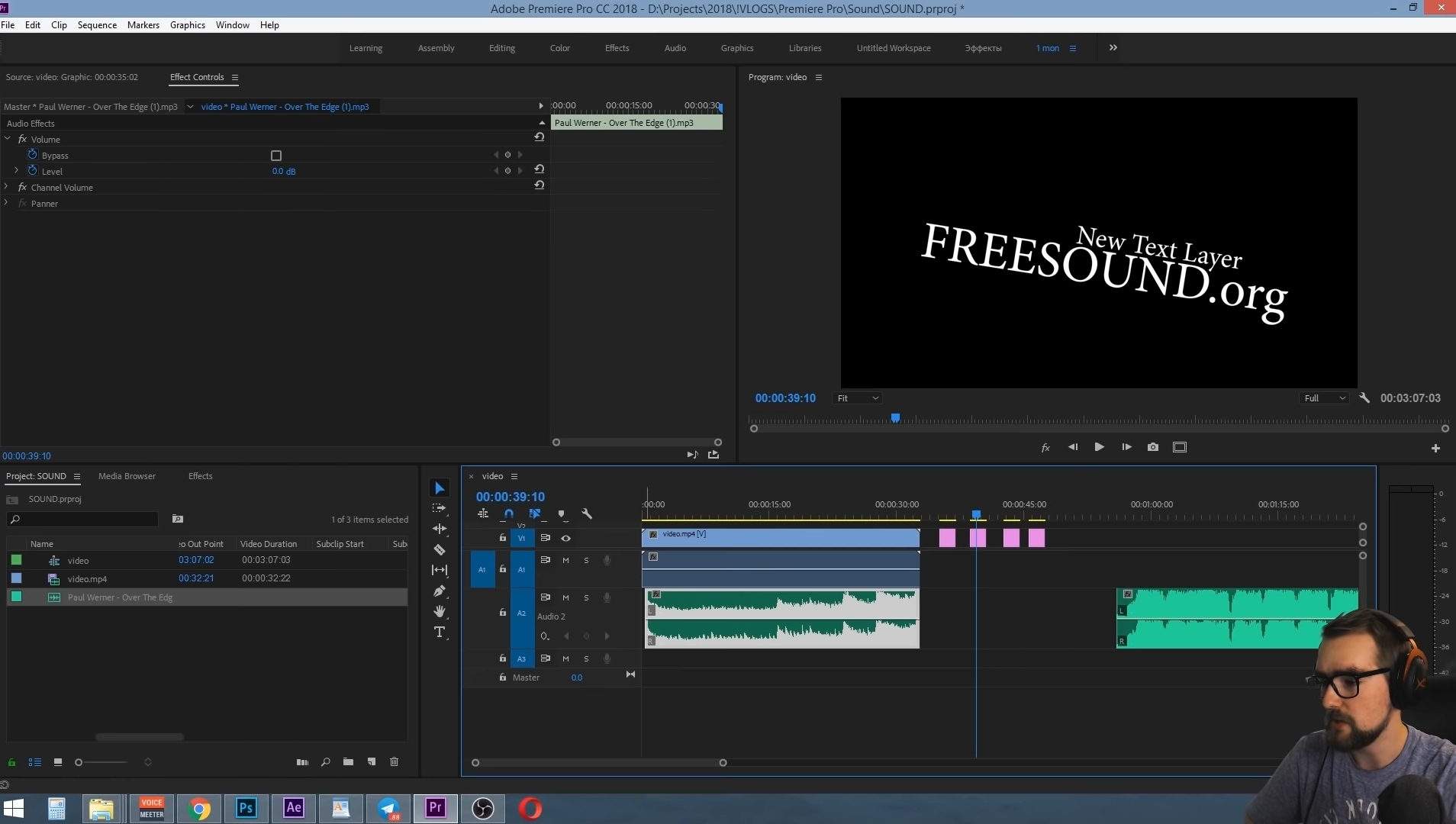Toggle V1 track output eye
Viewport: 1456px width, 824px height.
pos(565,538)
